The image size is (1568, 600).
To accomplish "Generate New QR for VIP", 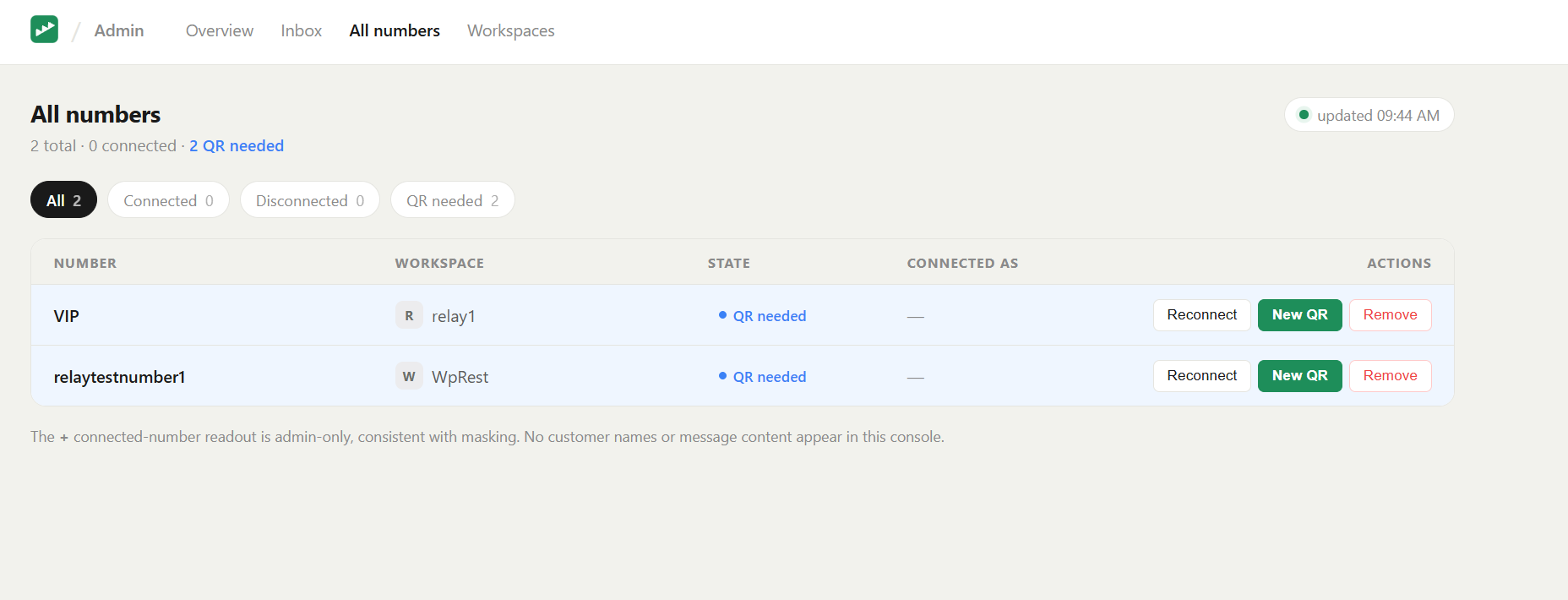I will [x=1299, y=315].
